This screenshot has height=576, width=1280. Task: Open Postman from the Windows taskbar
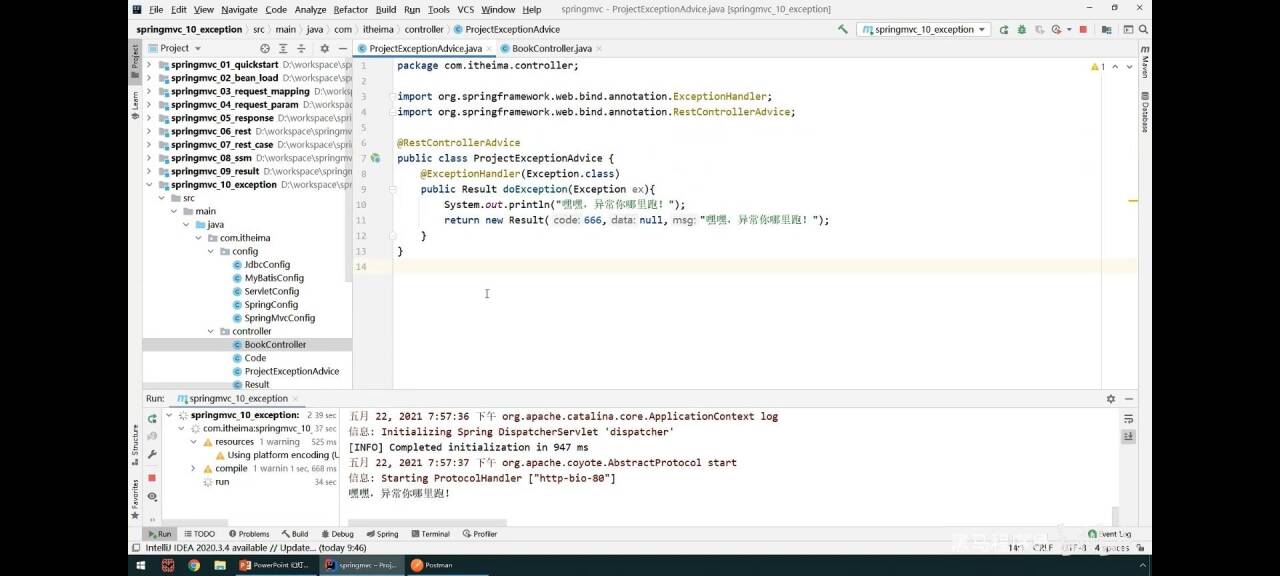click(431, 565)
